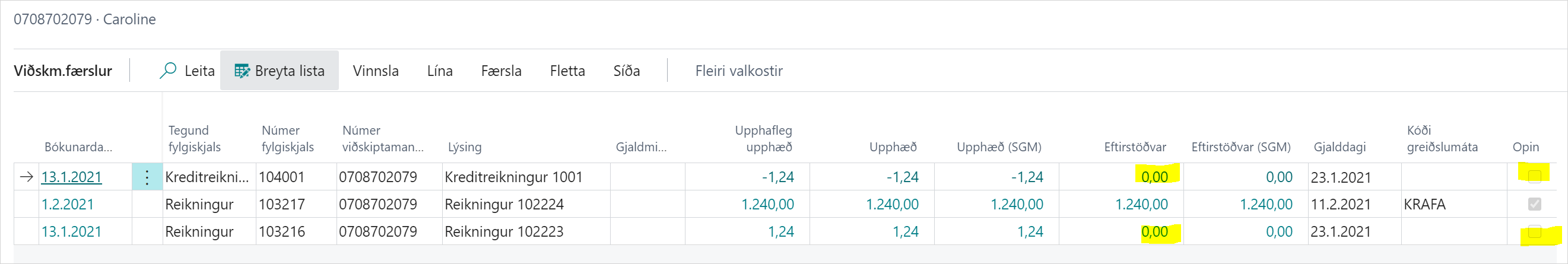Select the Reikningur 102223 description cell
Viewport: 1568px width, 264px height.
coord(504,232)
